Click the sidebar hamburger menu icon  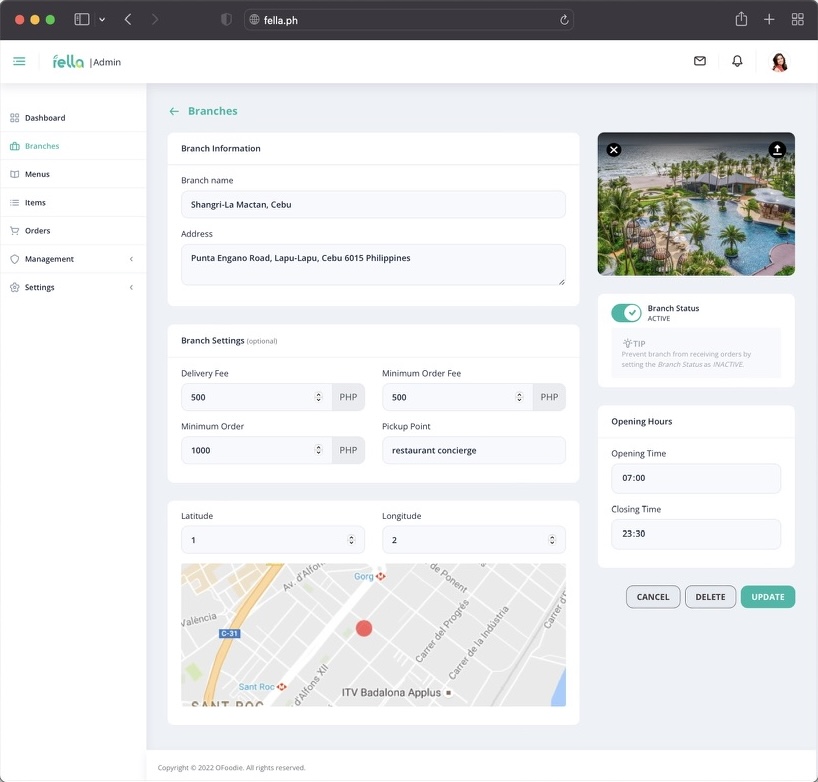click(19, 61)
